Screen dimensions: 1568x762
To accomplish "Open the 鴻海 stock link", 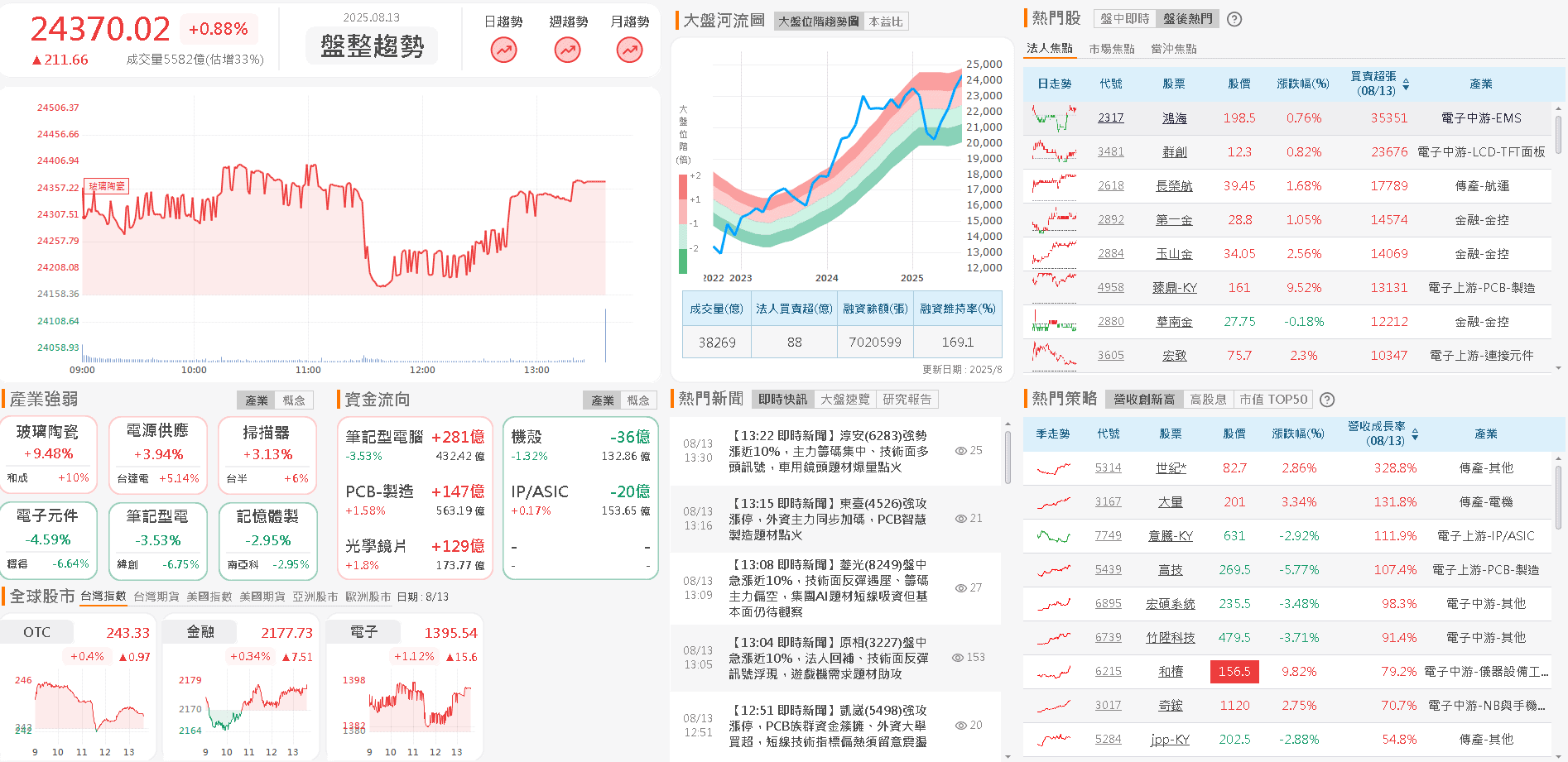I will click(x=1173, y=117).
